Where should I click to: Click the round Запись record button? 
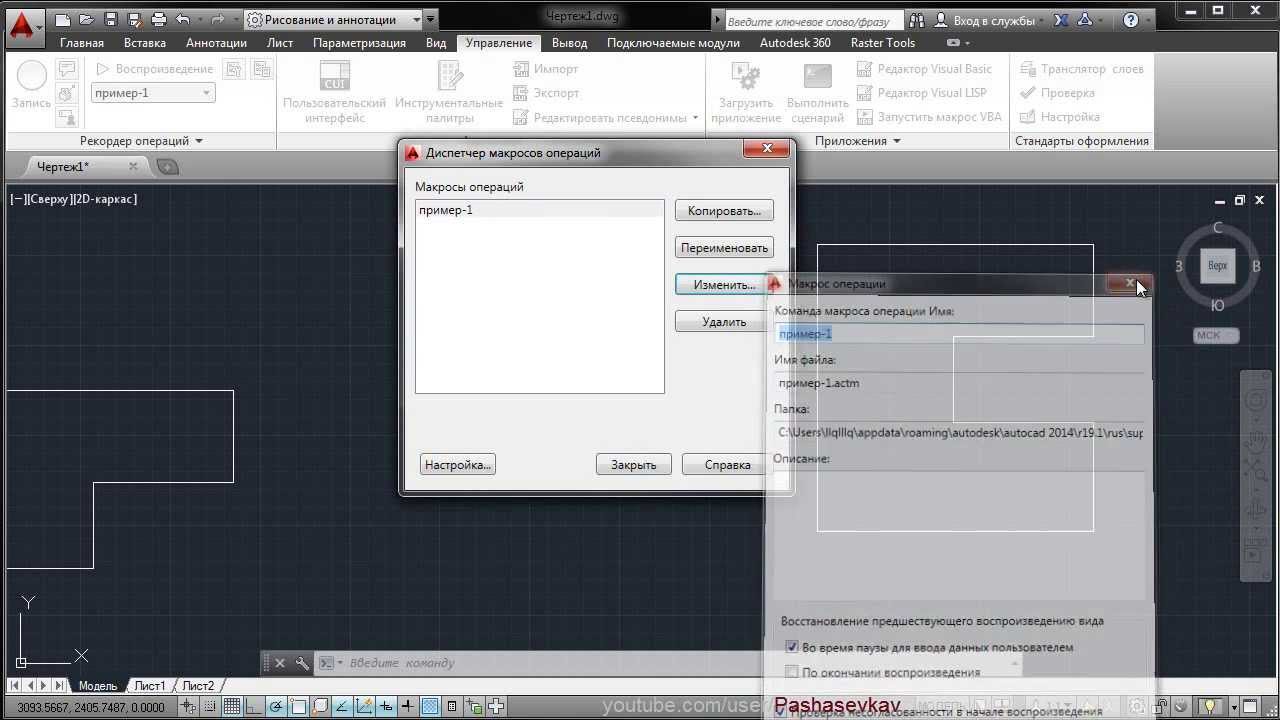click(31, 76)
